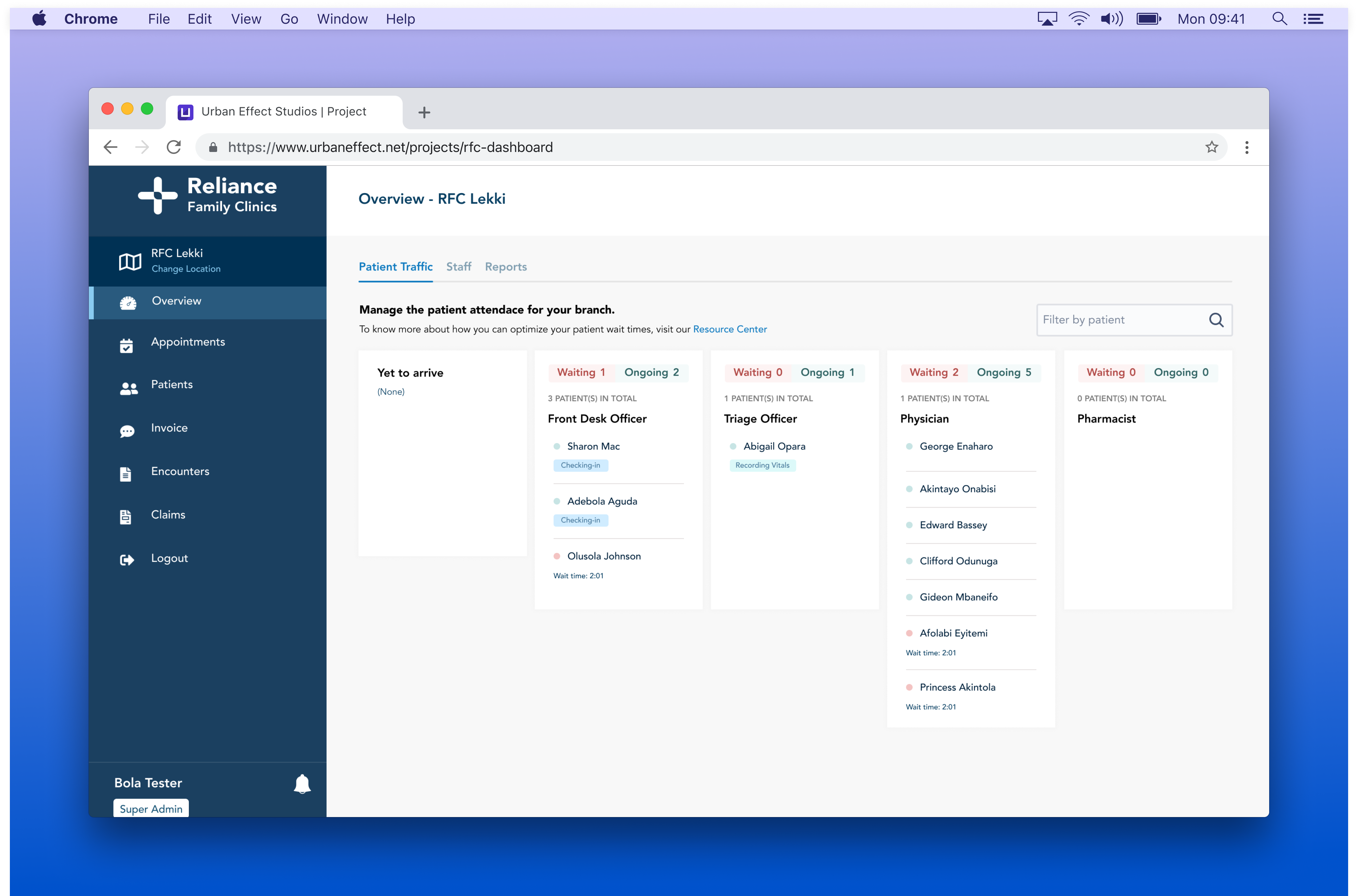Click the Logout arrow icon
Viewport: 1358px width, 896px height.
tap(127, 560)
